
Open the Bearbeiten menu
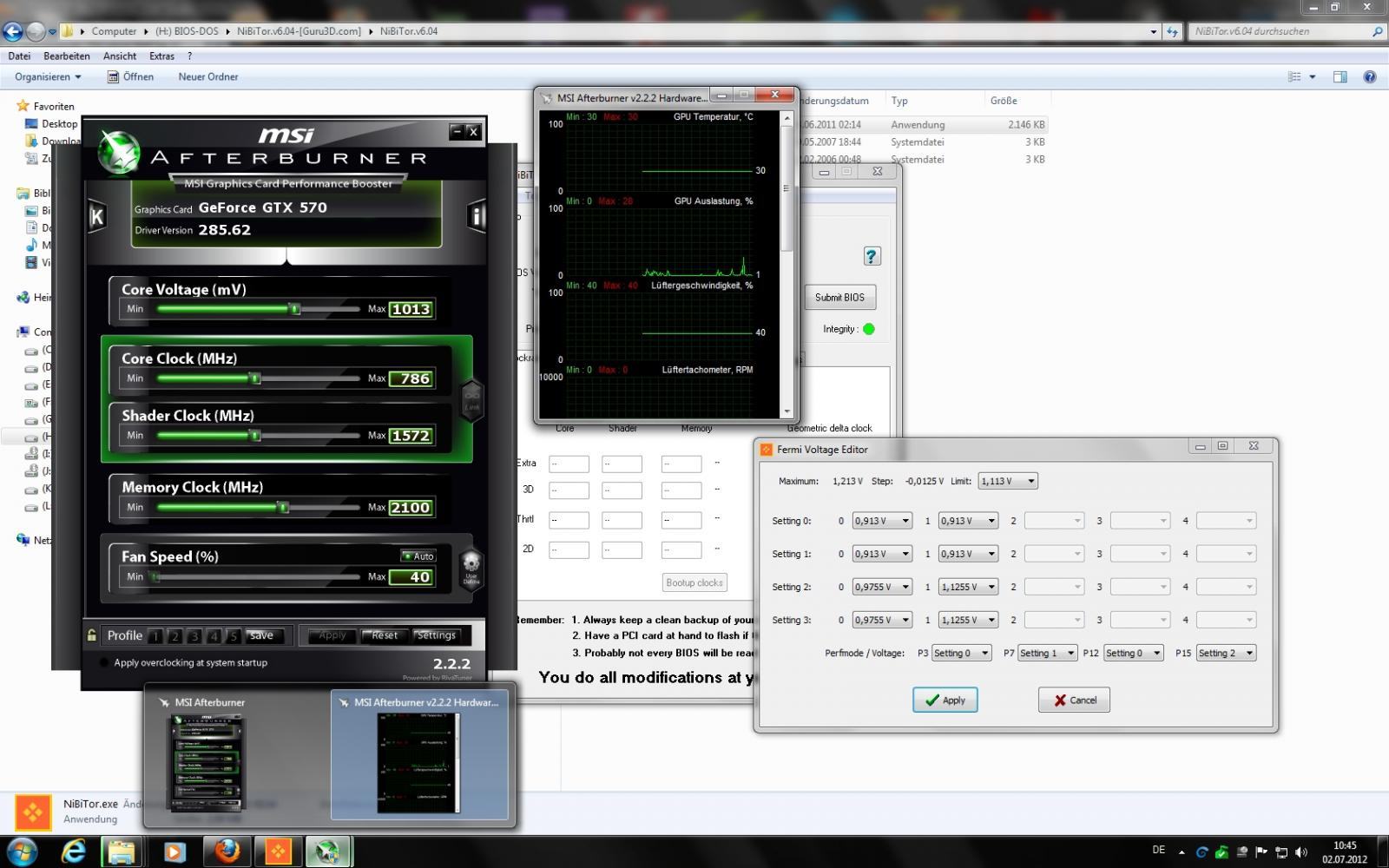[67, 56]
